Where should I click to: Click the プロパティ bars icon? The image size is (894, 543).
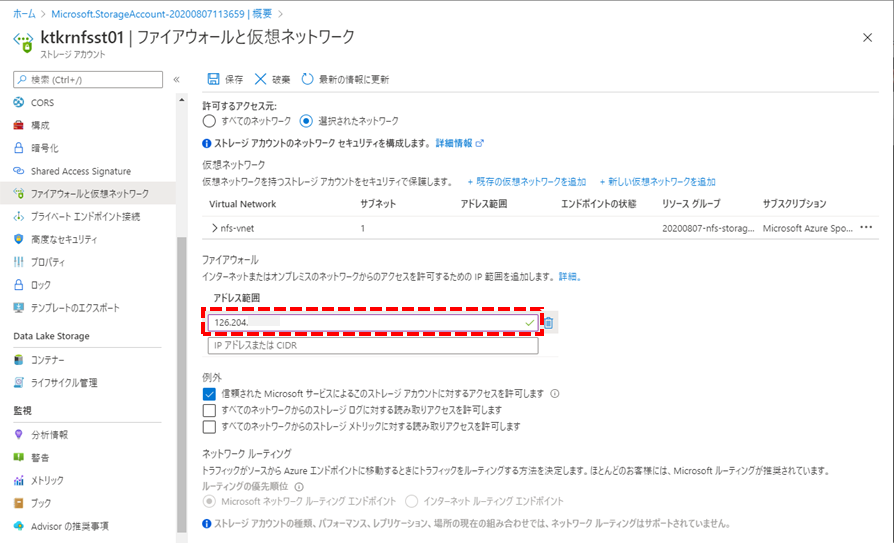(x=19, y=262)
